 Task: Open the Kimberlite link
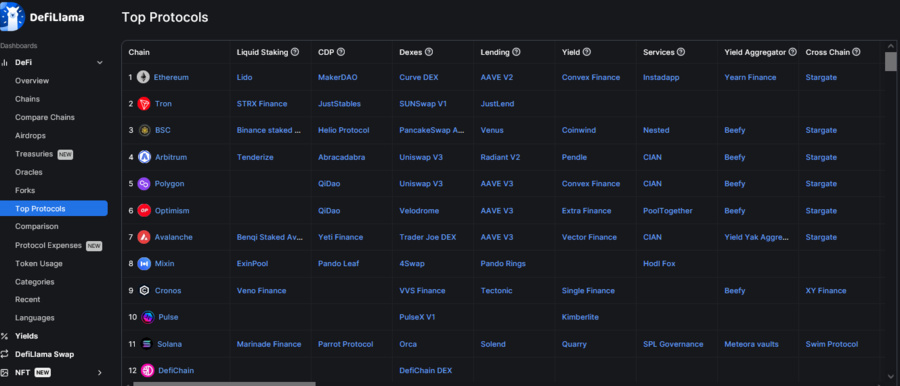pos(580,317)
